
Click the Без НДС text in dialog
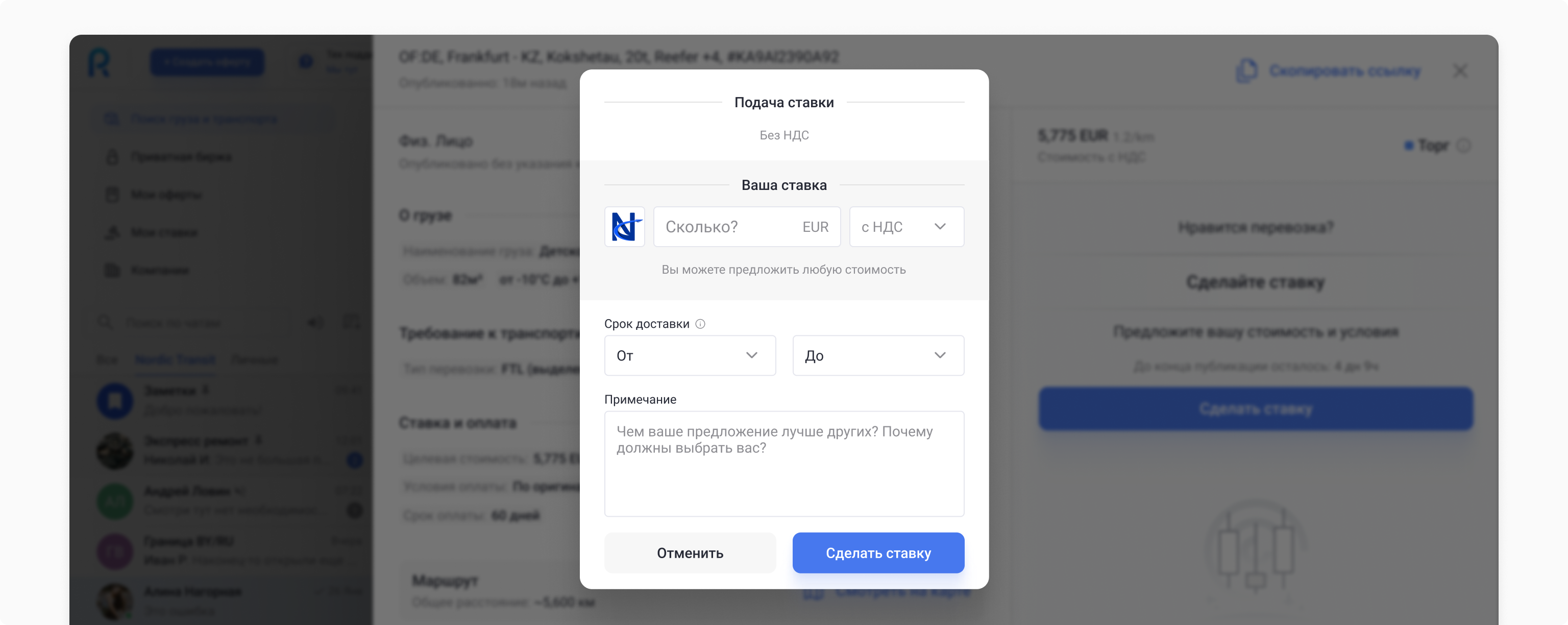tap(784, 135)
